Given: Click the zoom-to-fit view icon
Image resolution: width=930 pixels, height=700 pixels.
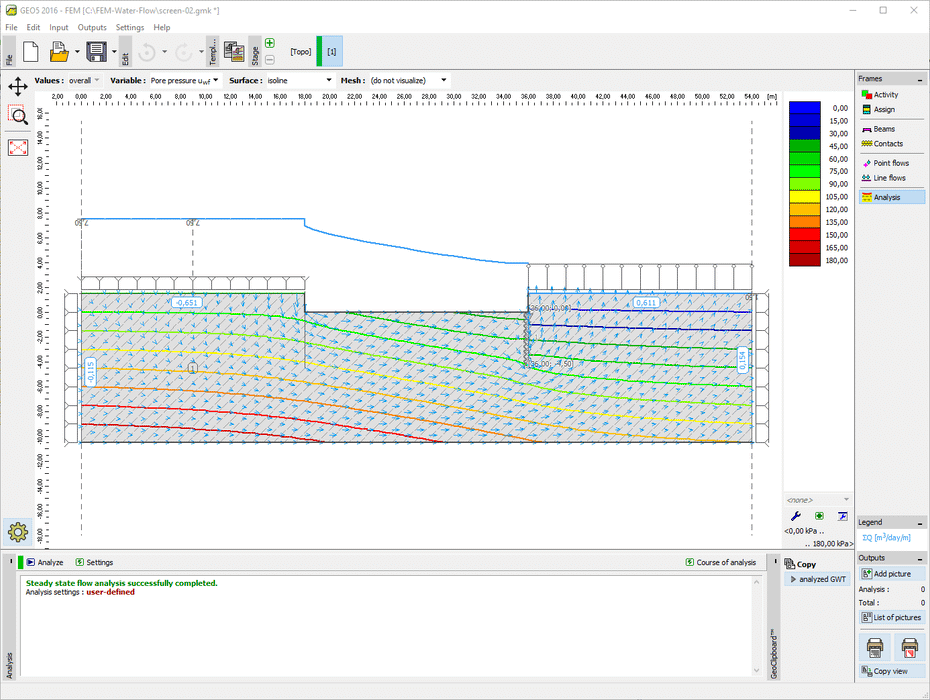Looking at the screenshot, I should click(x=17, y=147).
